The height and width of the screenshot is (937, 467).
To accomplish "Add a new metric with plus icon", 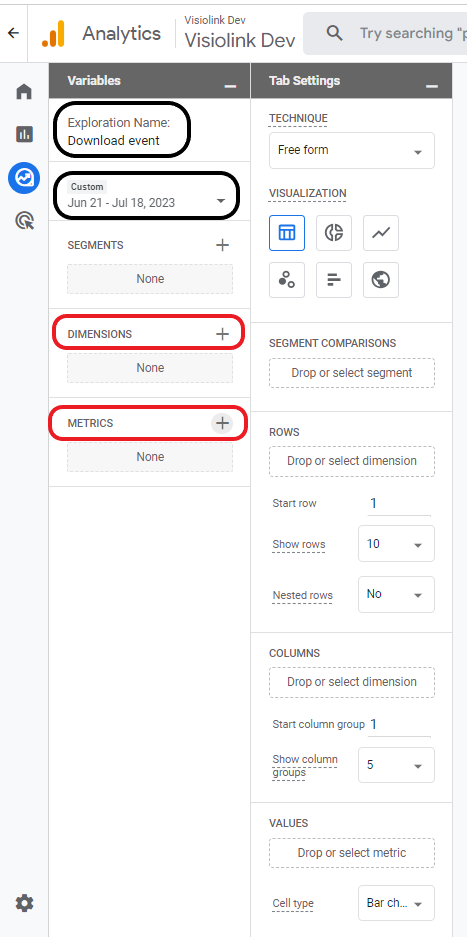I will [222, 423].
